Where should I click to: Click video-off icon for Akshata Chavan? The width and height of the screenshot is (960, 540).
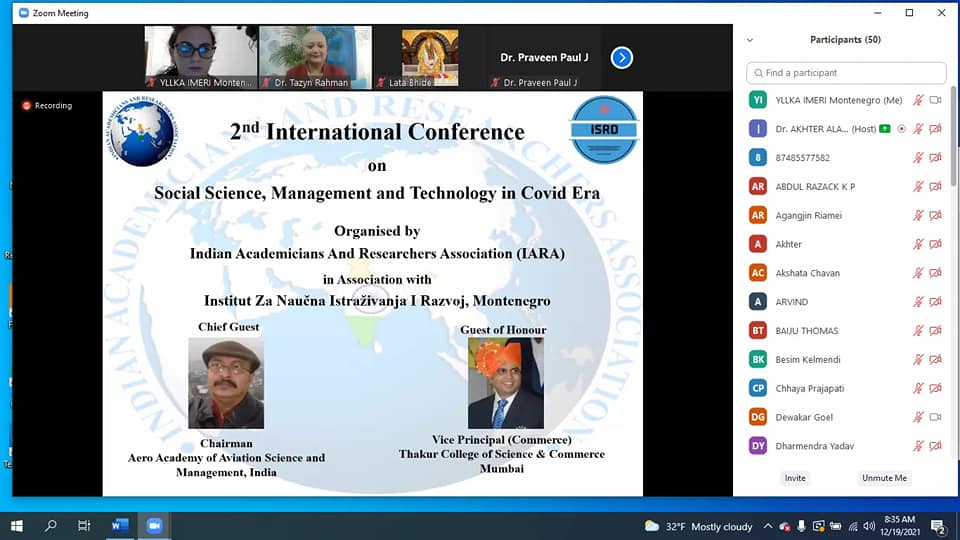936,272
